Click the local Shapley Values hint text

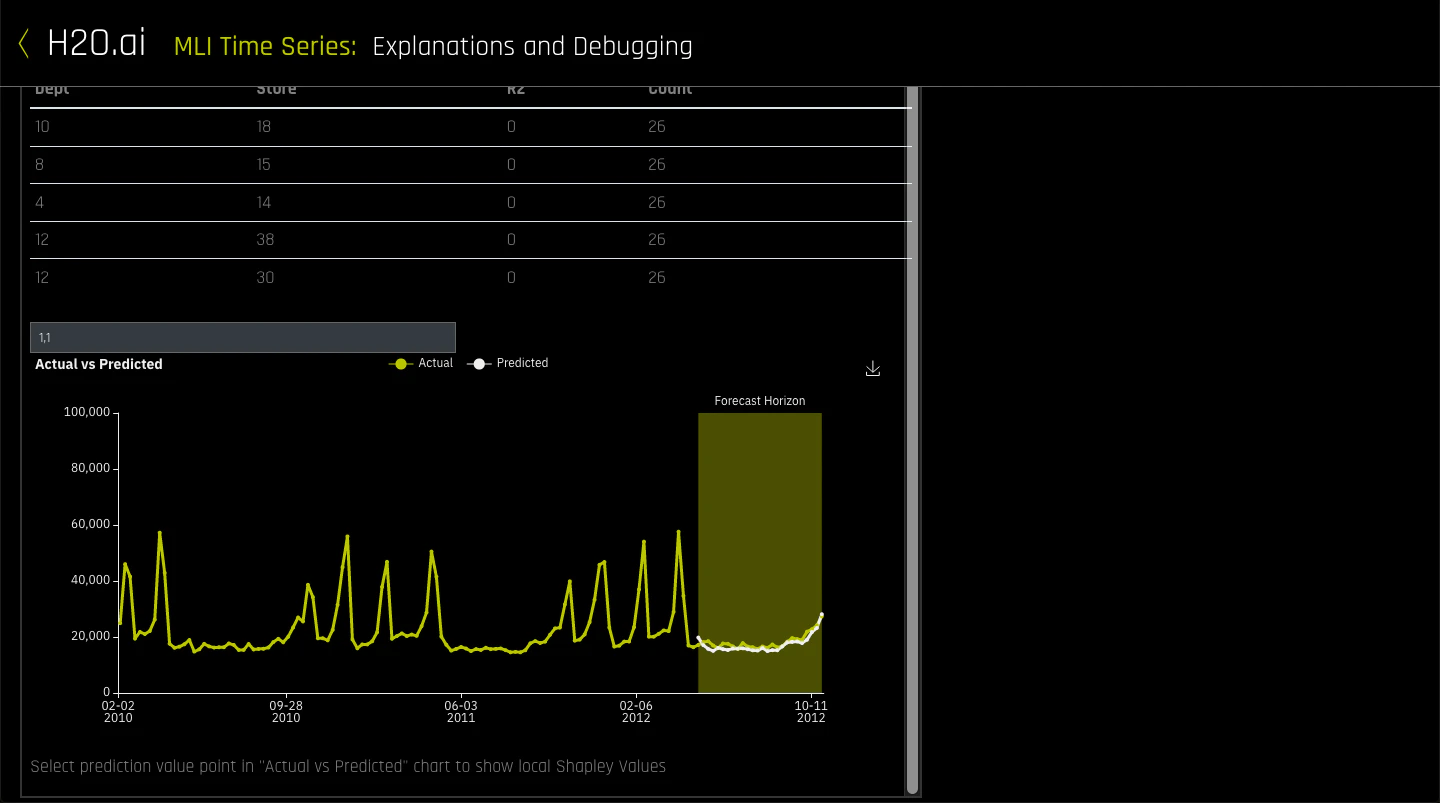point(348,766)
